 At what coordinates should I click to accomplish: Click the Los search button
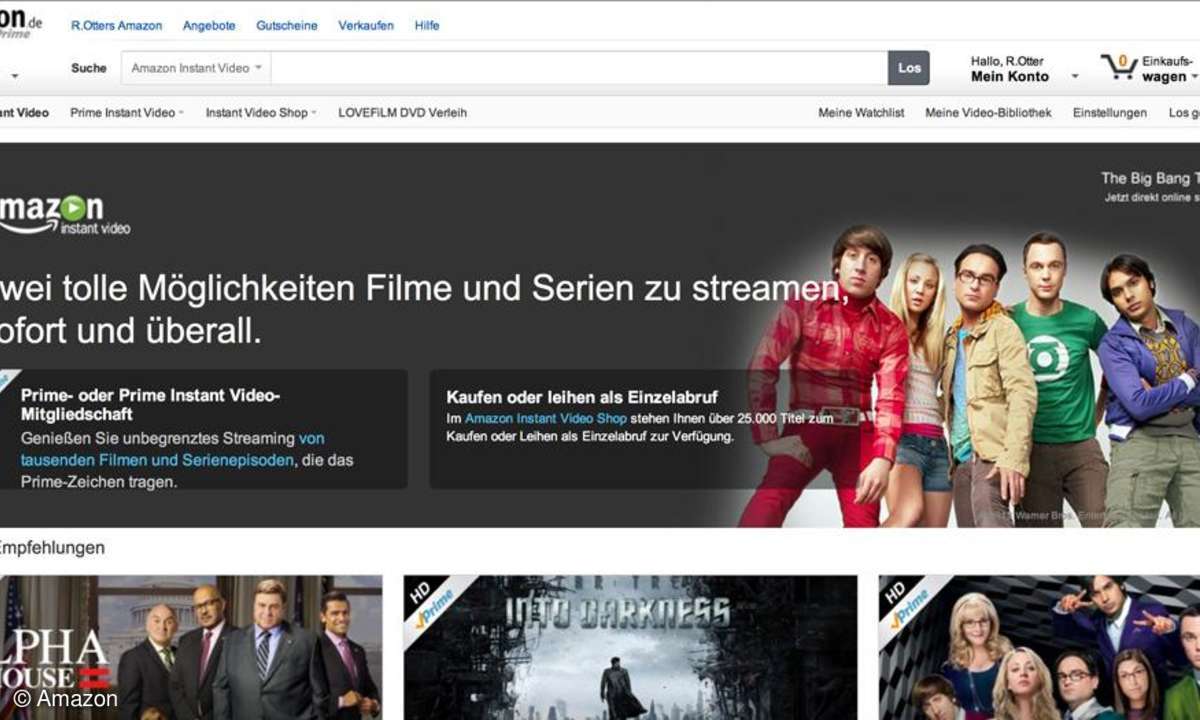click(x=909, y=68)
